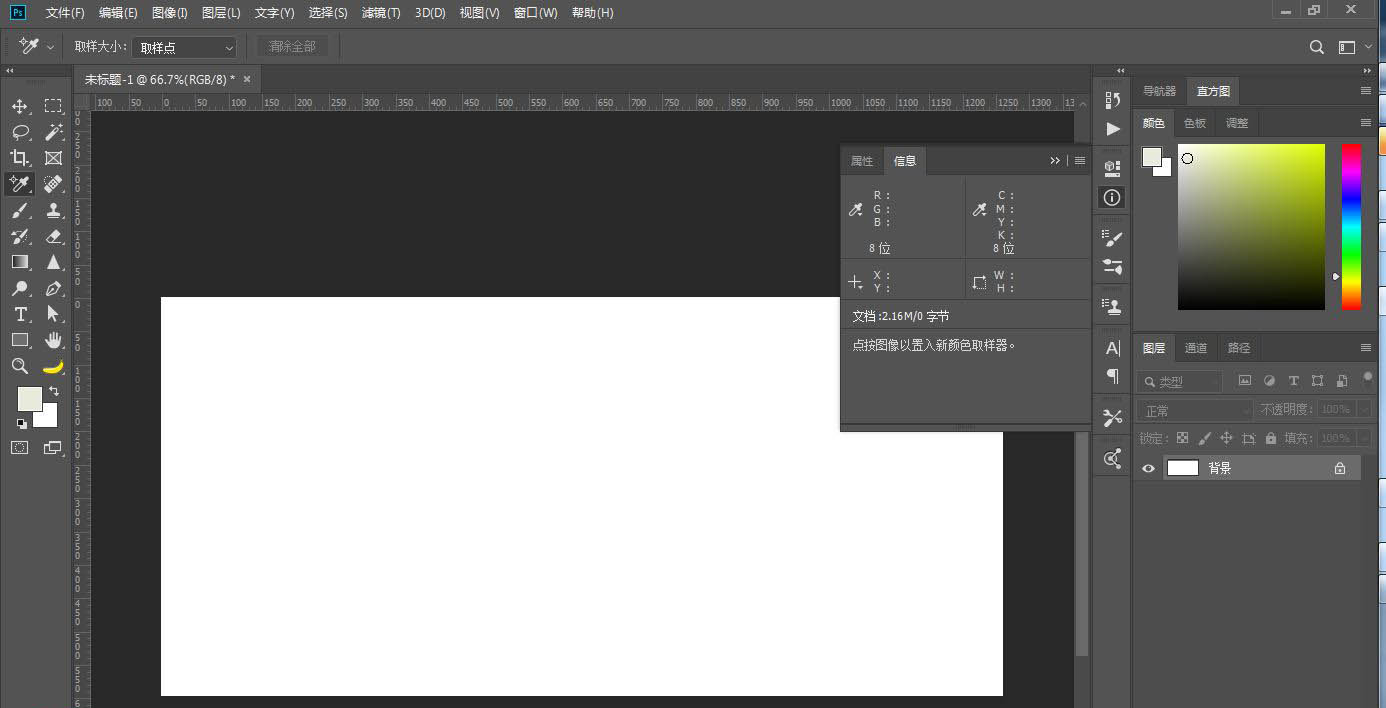The width and height of the screenshot is (1386, 708).
Task: Select the Move tool
Action: (x=20, y=106)
